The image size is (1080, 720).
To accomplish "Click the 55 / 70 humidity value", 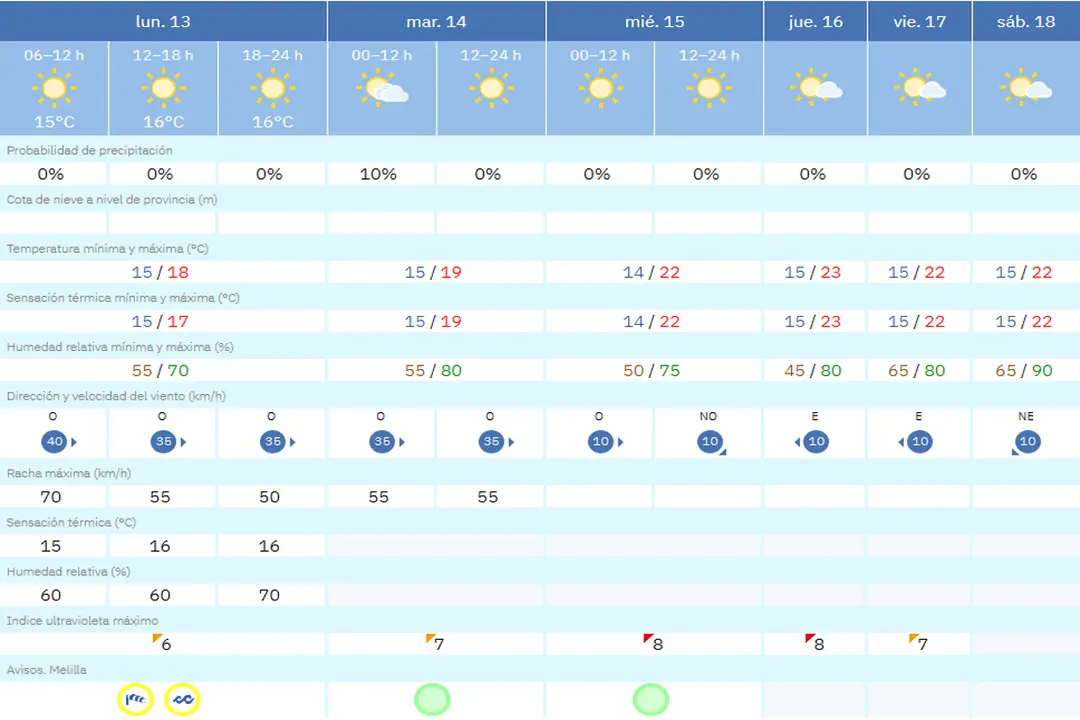I will (160, 371).
